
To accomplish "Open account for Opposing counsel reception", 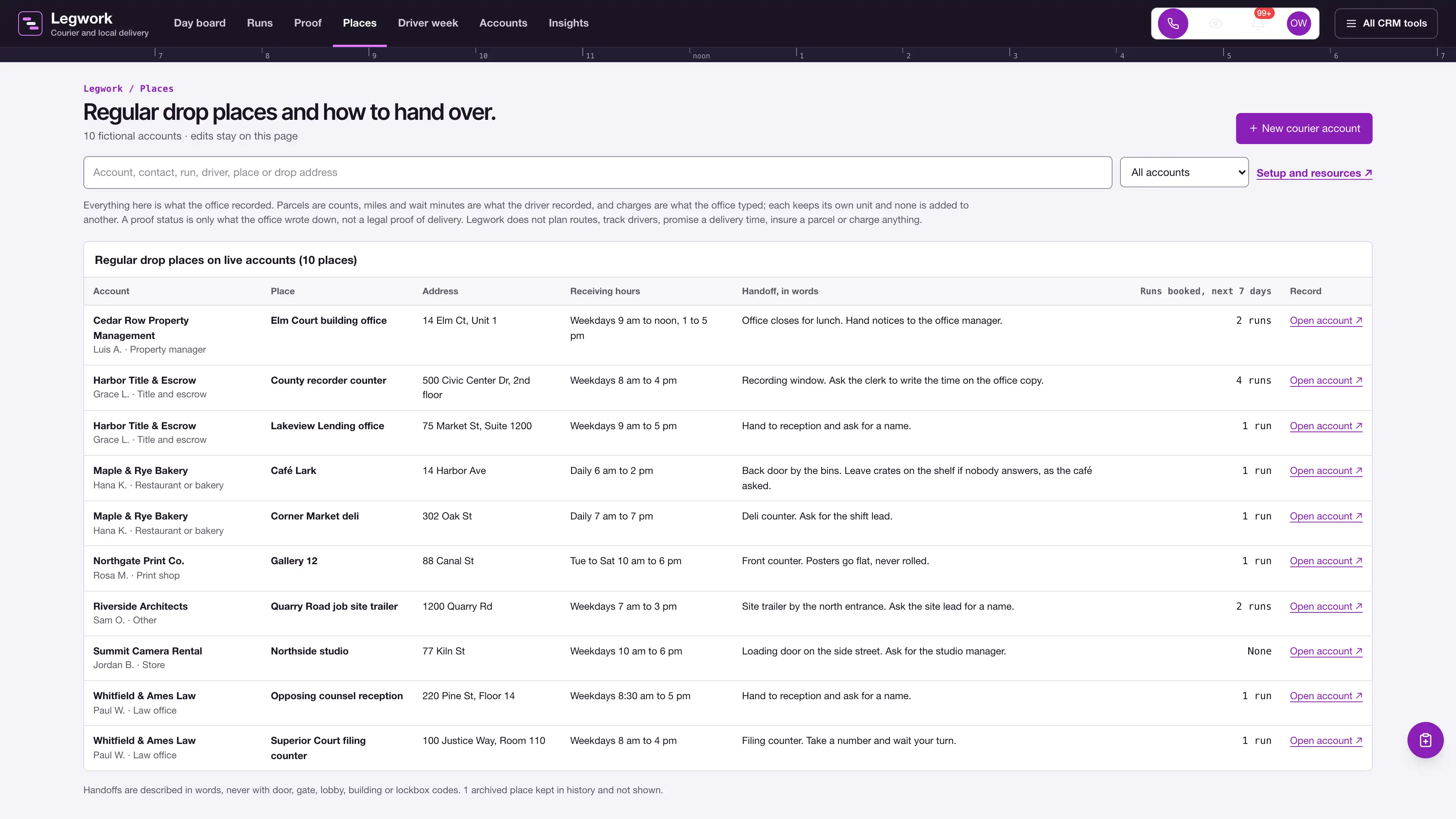I will pyautogui.click(x=1326, y=696).
